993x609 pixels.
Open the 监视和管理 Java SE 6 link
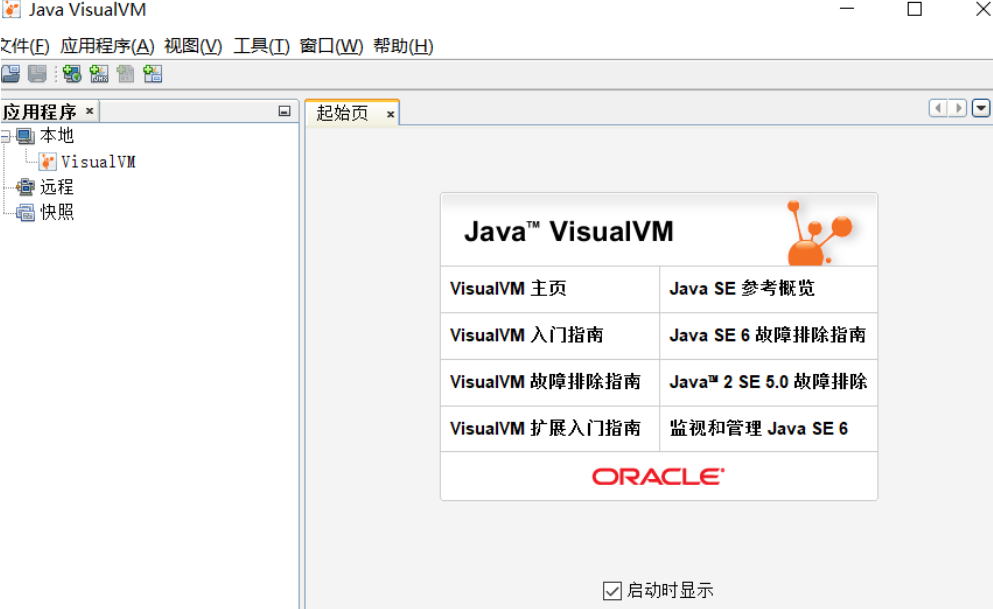click(759, 429)
